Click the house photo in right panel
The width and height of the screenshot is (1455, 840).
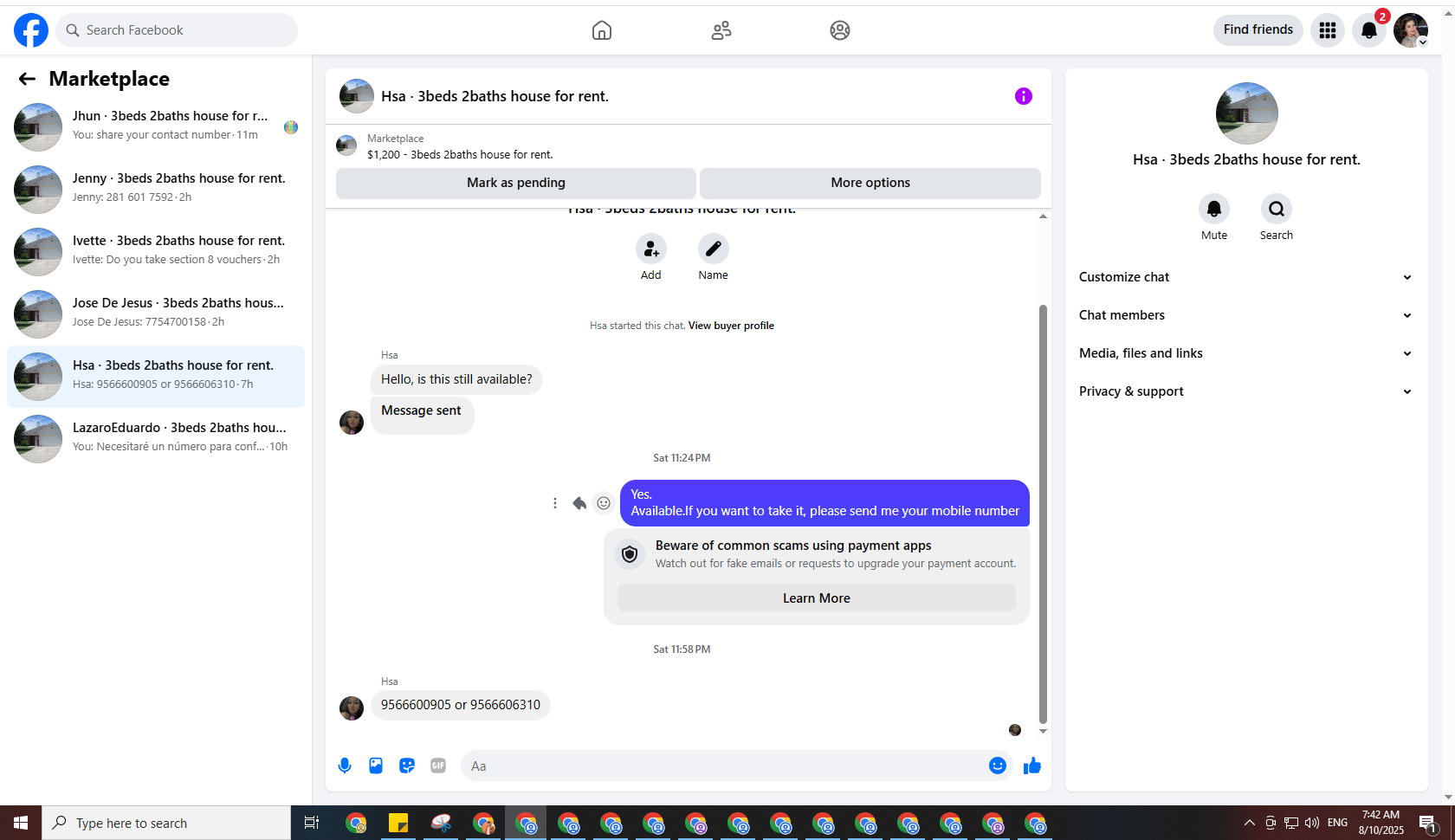click(x=1247, y=113)
